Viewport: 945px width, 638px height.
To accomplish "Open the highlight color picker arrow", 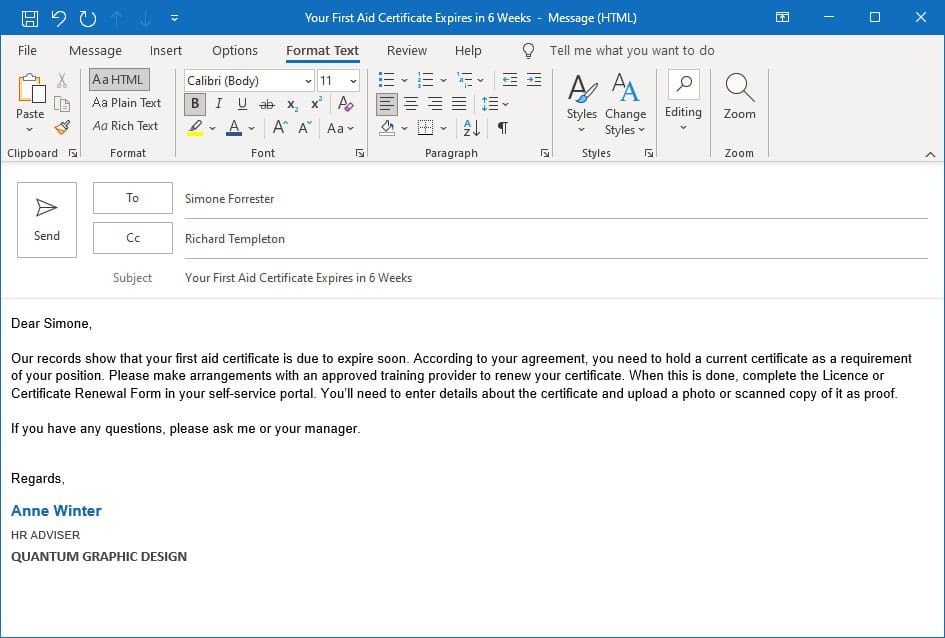I will (x=212, y=128).
